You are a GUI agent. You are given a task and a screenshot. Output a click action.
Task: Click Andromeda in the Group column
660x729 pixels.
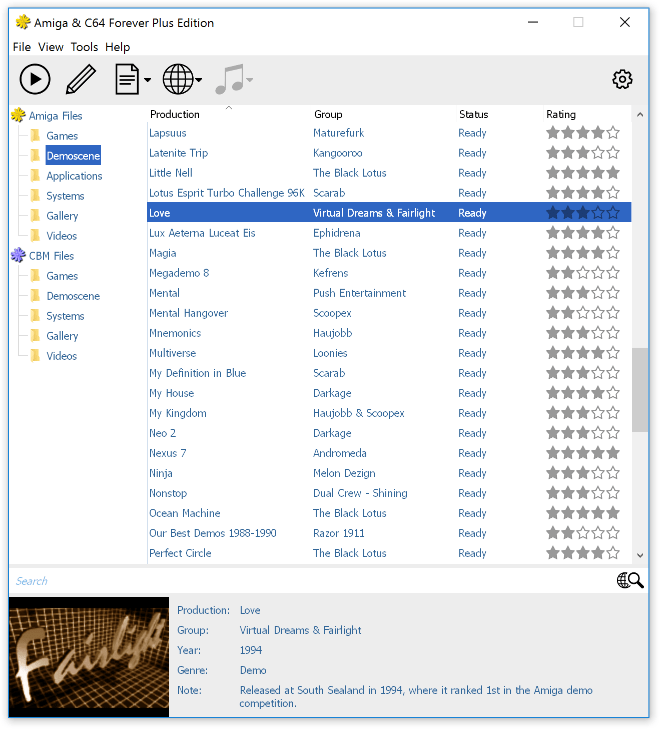click(x=340, y=453)
